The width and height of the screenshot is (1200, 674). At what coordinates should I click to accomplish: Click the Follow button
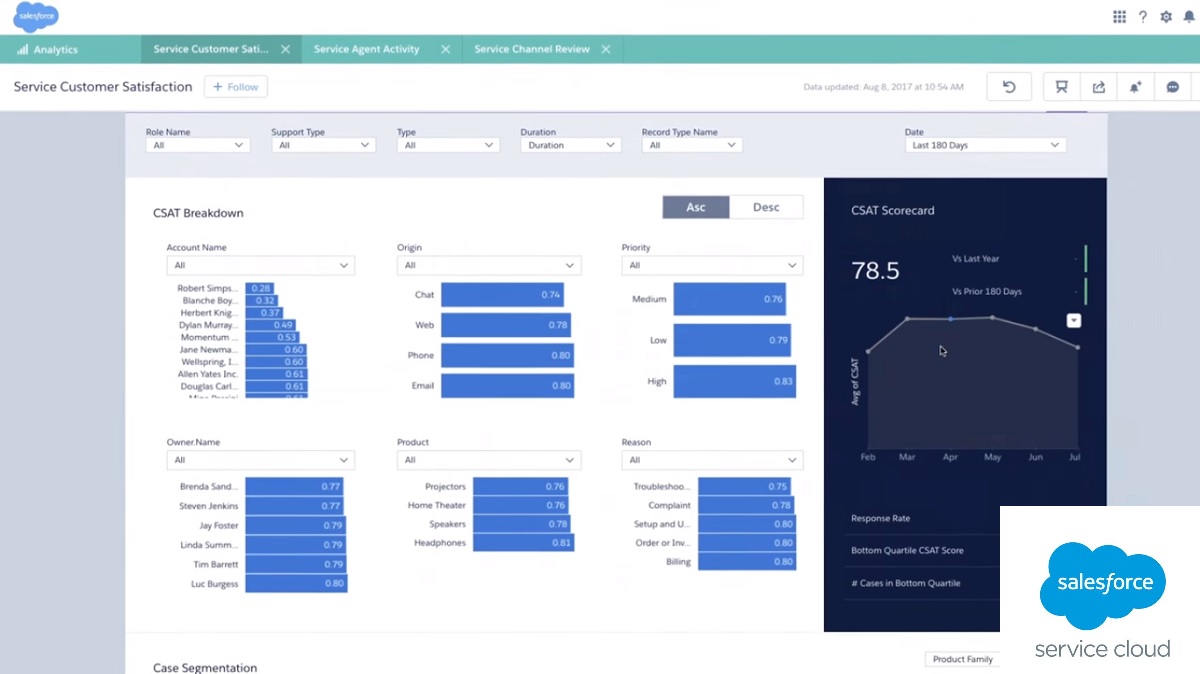(236, 87)
